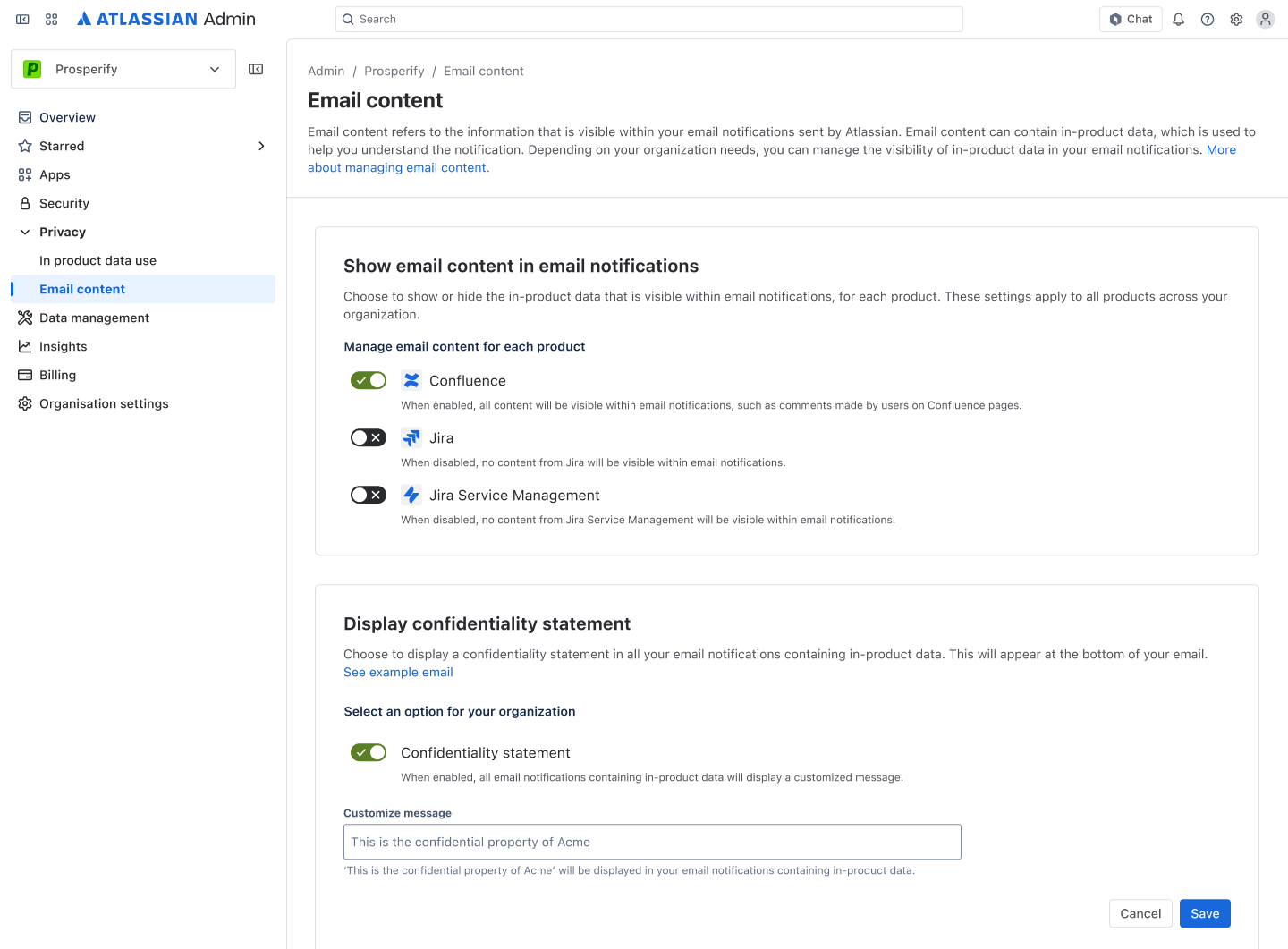Disable the Confluence email content toggle
Screen dimensions: 1288x949
(x=369, y=380)
